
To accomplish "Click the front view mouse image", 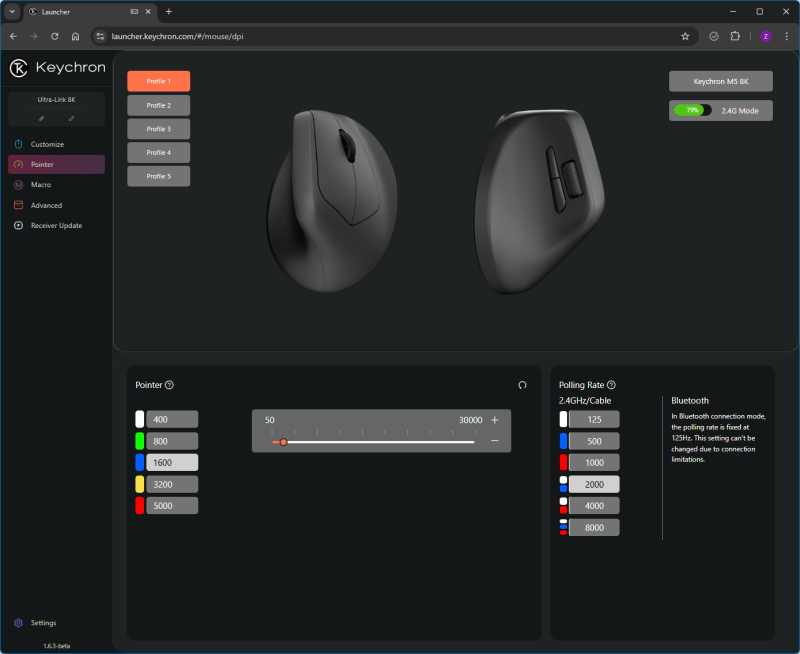I will tap(332, 200).
